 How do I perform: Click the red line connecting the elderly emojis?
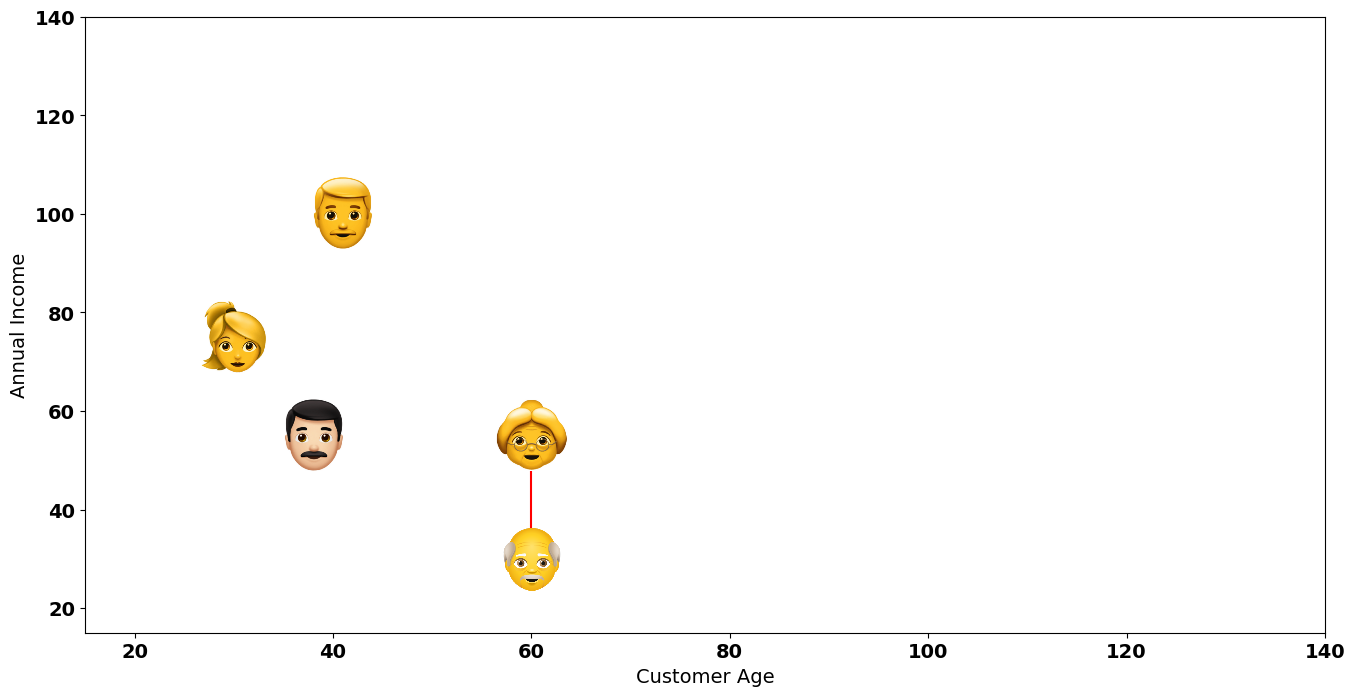coord(531,499)
